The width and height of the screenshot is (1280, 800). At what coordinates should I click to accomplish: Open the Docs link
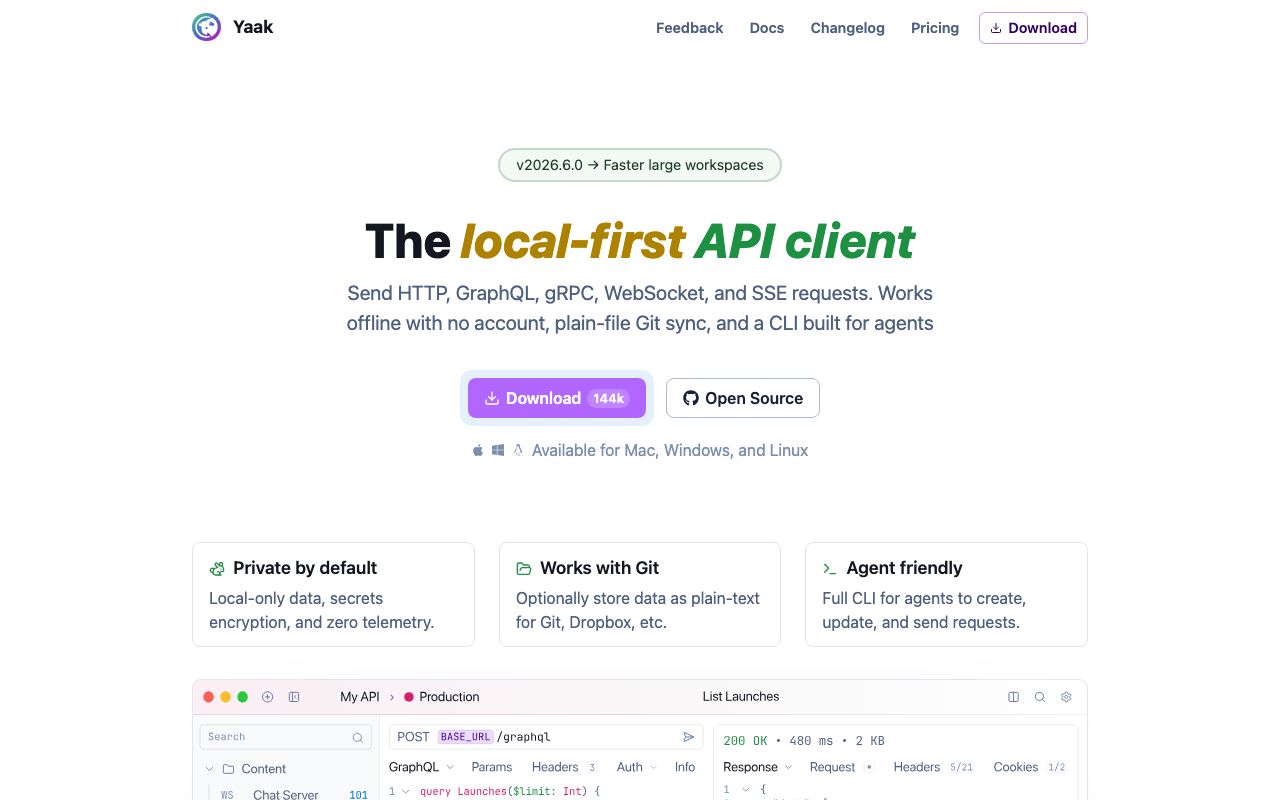point(767,28)
